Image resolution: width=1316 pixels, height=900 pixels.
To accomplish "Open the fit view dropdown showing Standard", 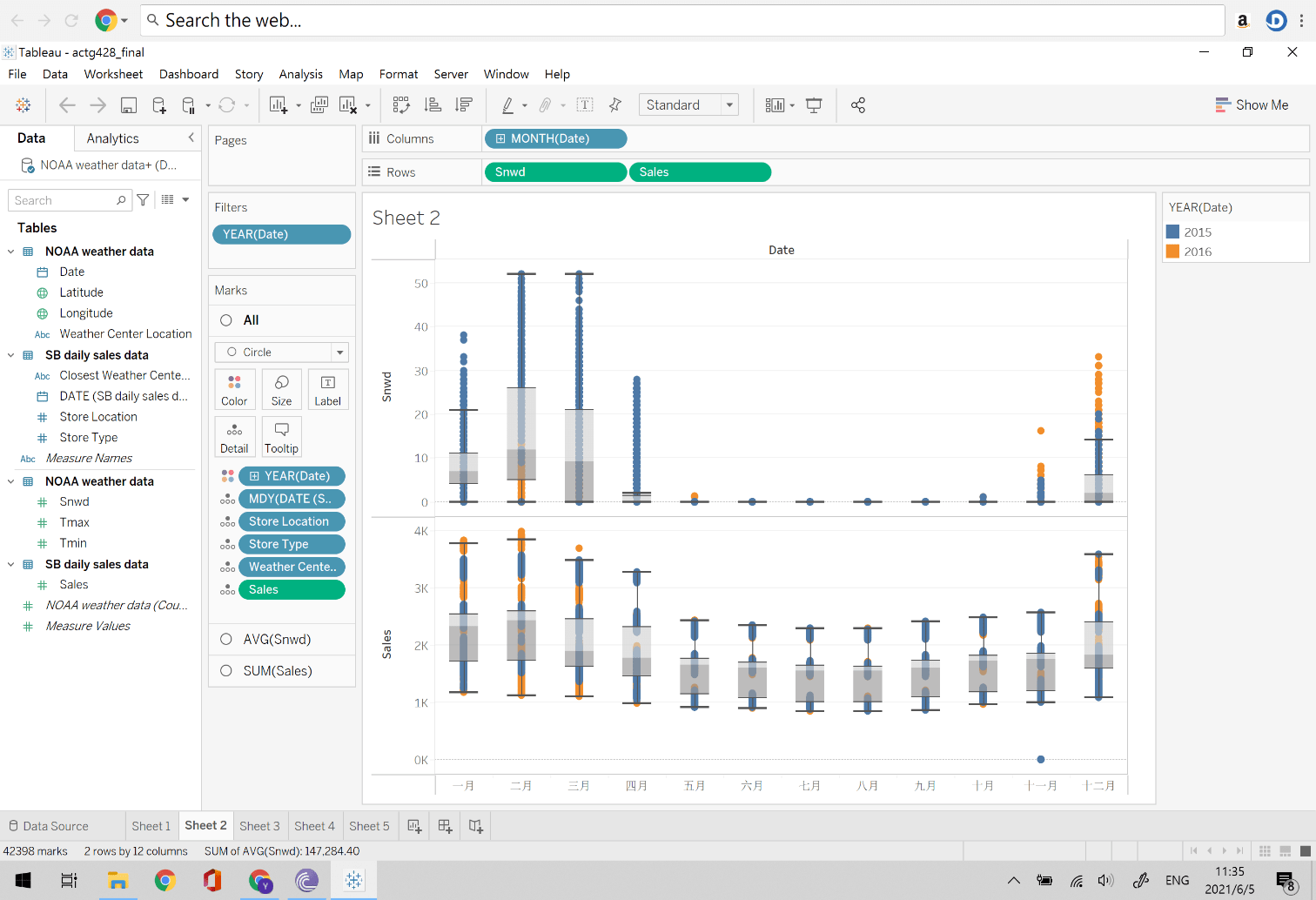I will [x=688, y=104].
